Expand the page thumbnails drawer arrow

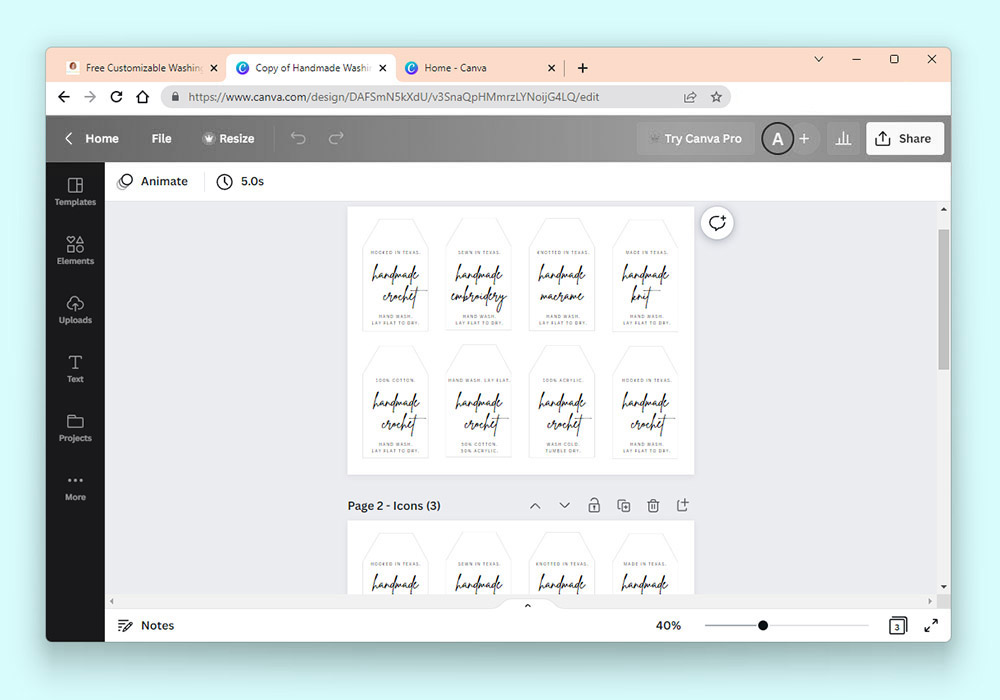pyautogui.click(x=527, y=606)
